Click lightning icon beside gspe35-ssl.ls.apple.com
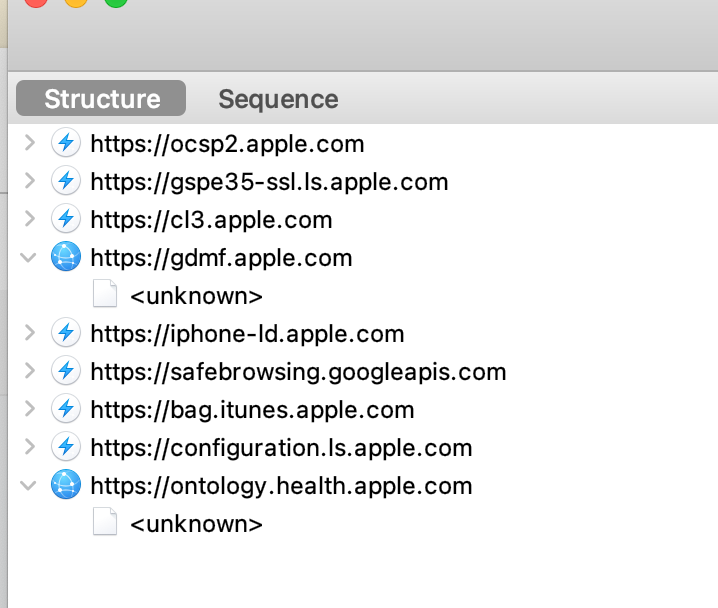Screen dimensions: 718x608 click(x=66, y=181)
